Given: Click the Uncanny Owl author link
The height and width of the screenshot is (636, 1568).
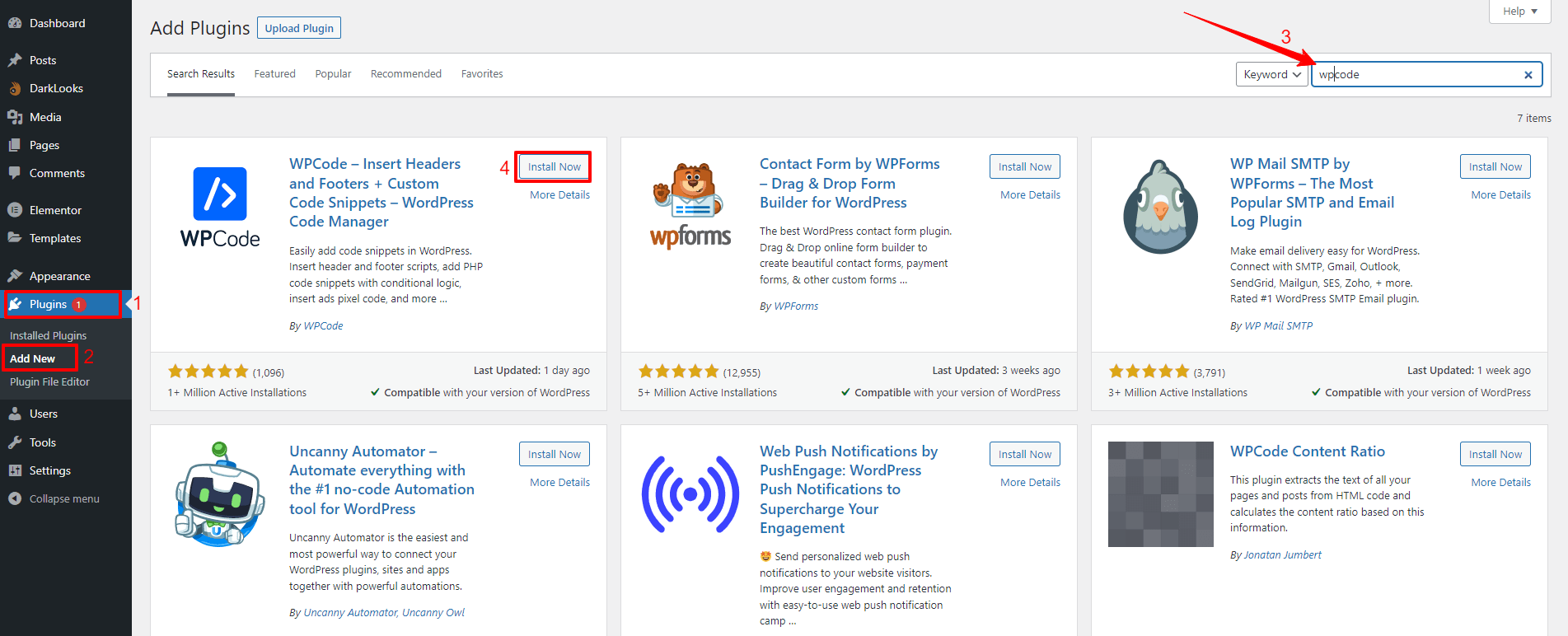Looking at the screenshot, I should pos(433,613).
